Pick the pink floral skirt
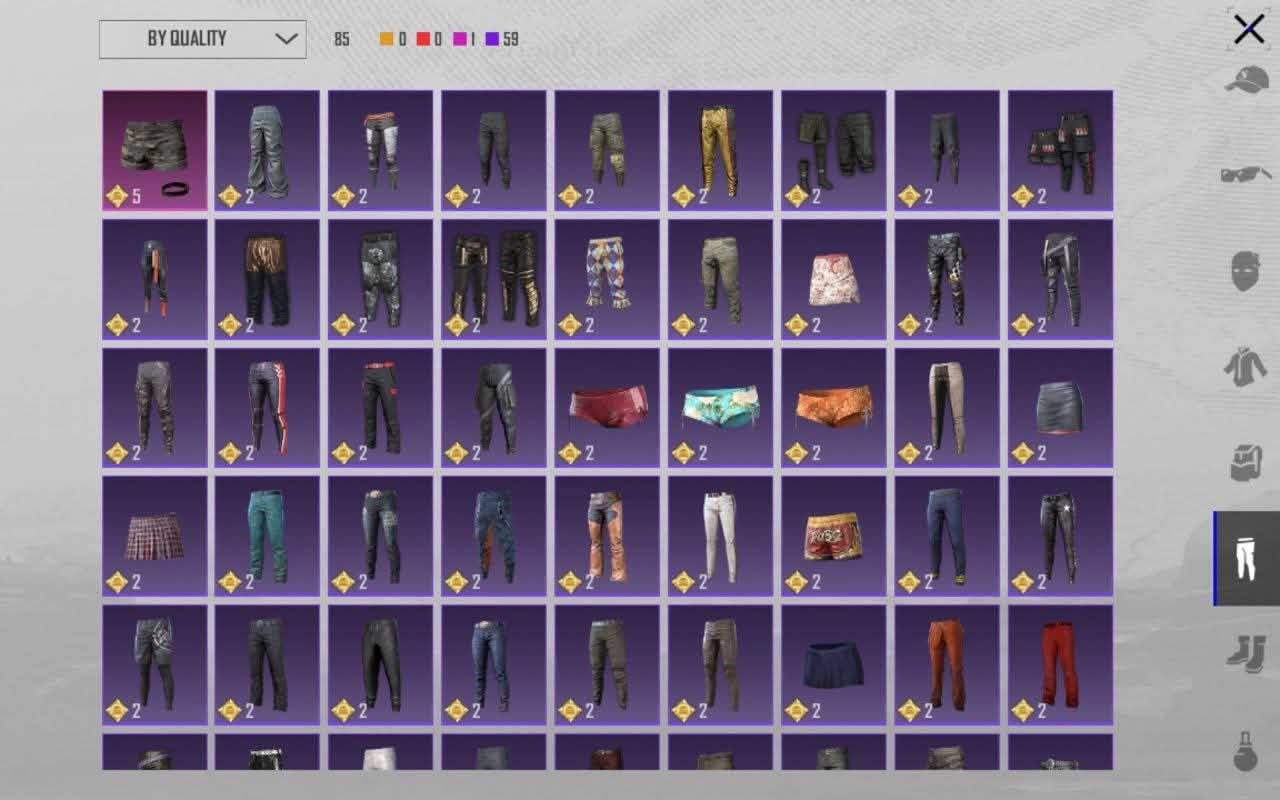The image size is (1280, 800). (834, 279)
